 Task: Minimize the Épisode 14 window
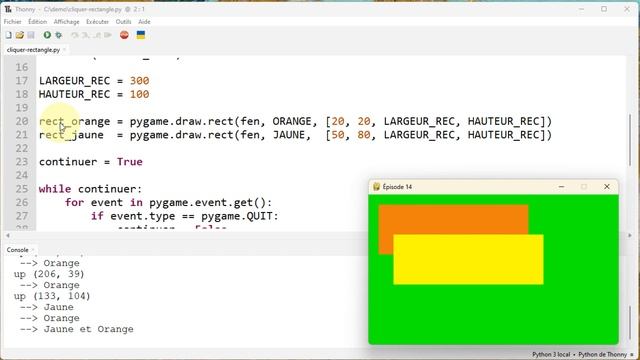pyautogui.click(x=561, y=187)
